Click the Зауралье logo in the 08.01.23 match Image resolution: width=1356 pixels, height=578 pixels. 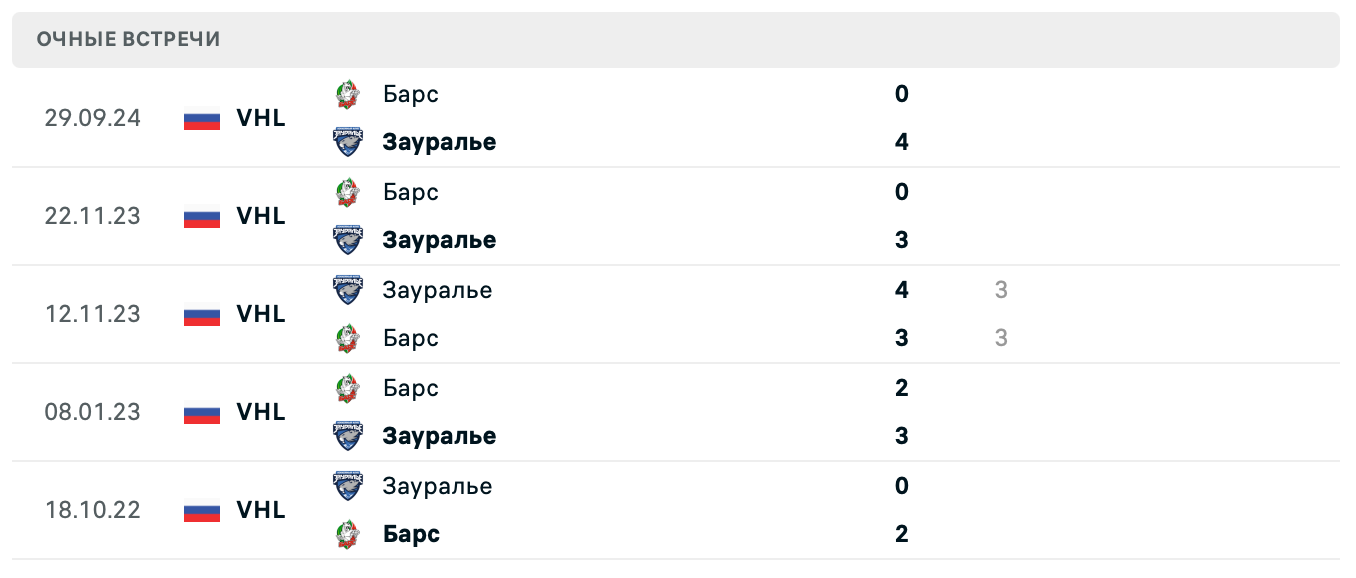click(x=347, y=436)
